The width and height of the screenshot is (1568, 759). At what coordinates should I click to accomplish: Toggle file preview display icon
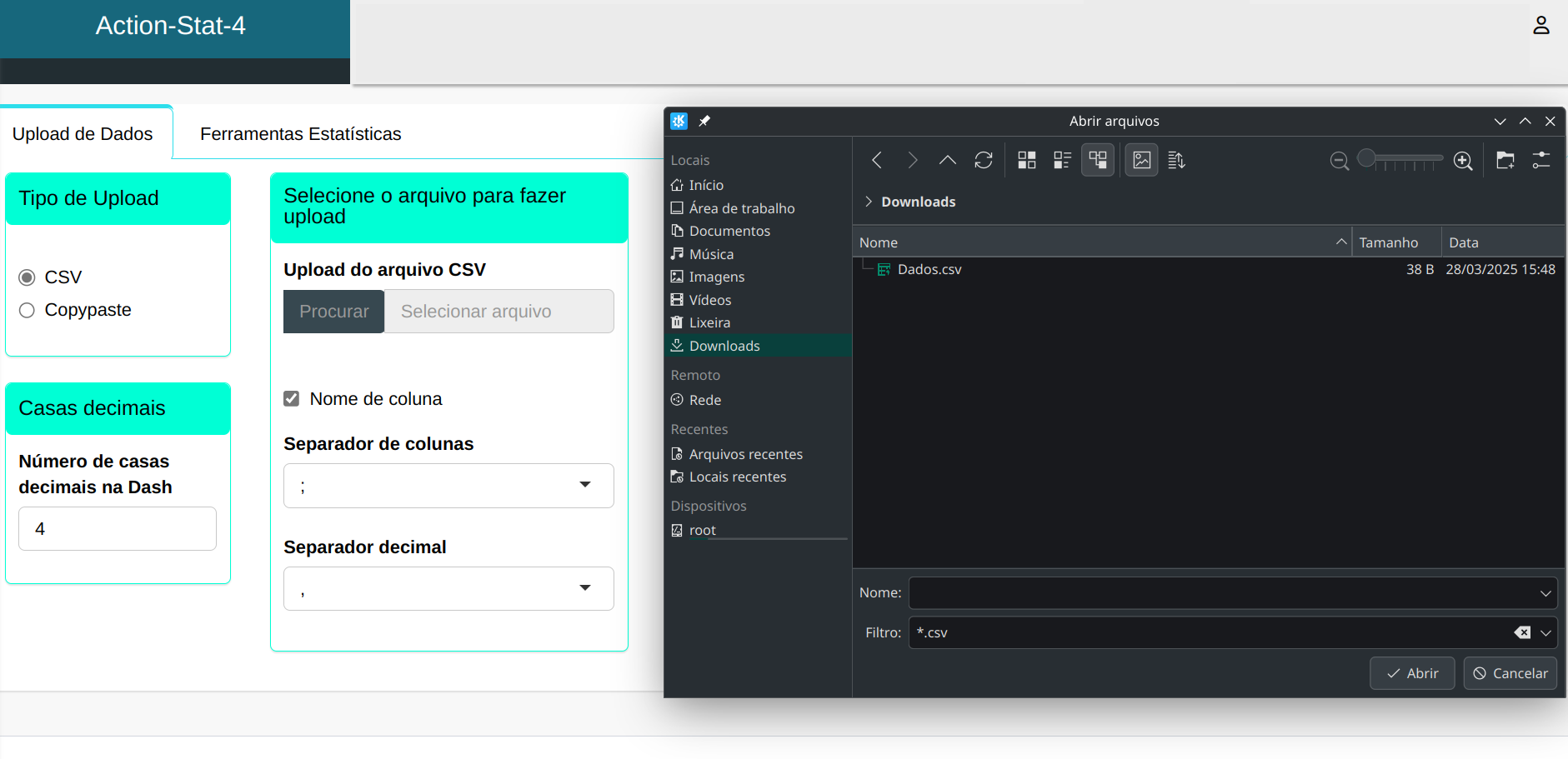tap(1141, 160)
